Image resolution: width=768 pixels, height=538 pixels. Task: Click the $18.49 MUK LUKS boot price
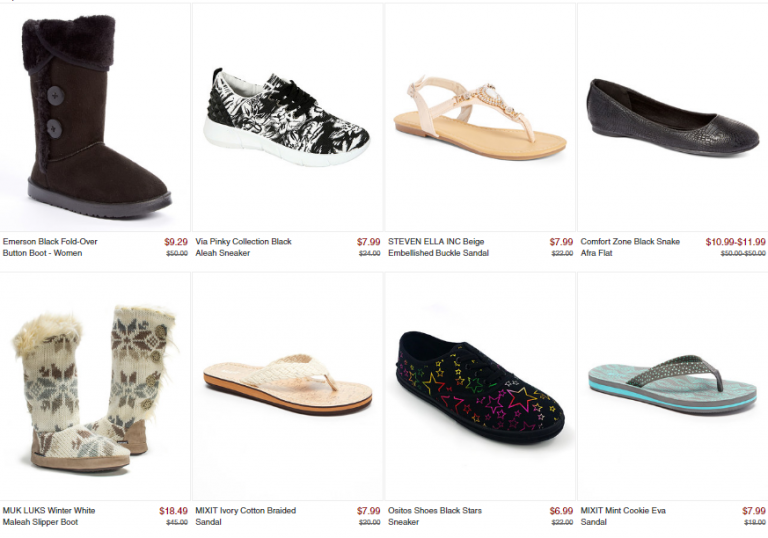coord(173,511)
